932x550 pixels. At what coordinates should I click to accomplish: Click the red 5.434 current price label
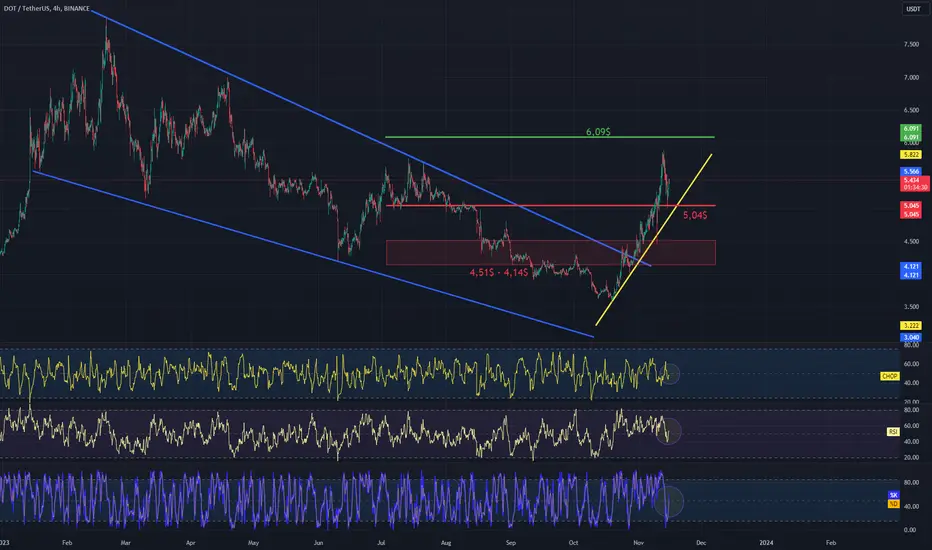[x=911, y=180]
